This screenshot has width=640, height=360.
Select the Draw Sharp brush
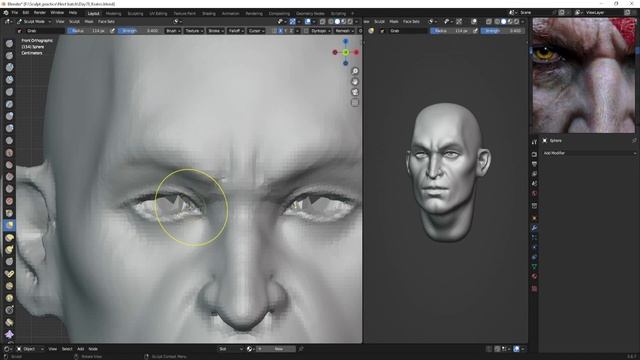click(x=9, y=56)
